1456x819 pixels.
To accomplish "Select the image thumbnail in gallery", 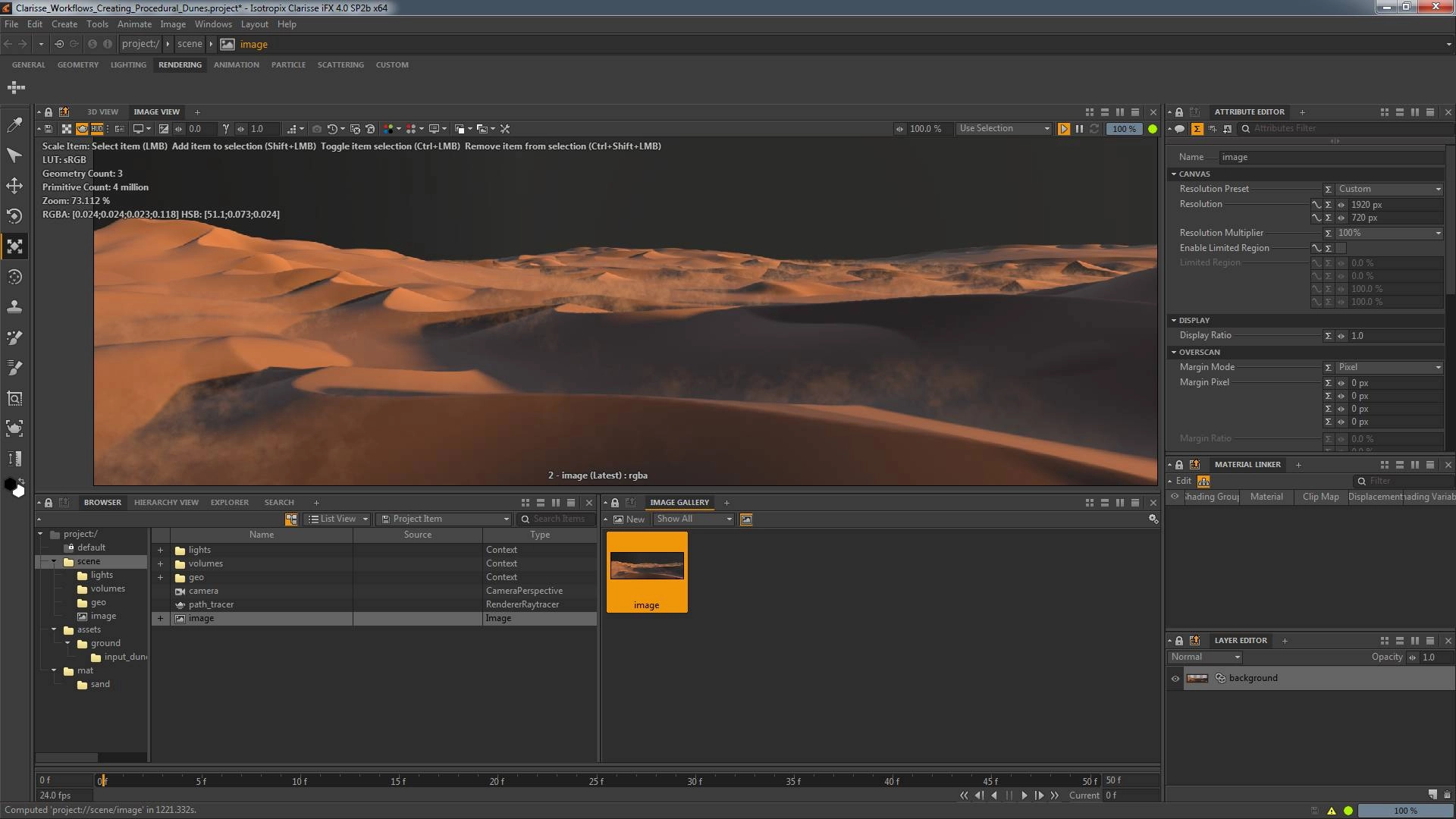I will (647, 572).
